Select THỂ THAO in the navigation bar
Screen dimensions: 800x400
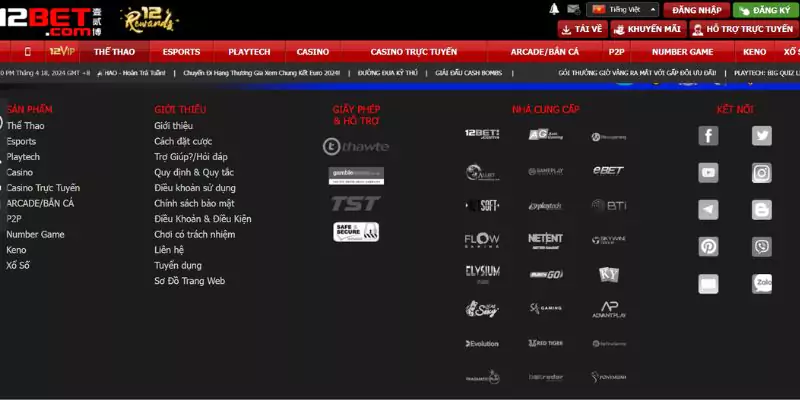(114, 52)
